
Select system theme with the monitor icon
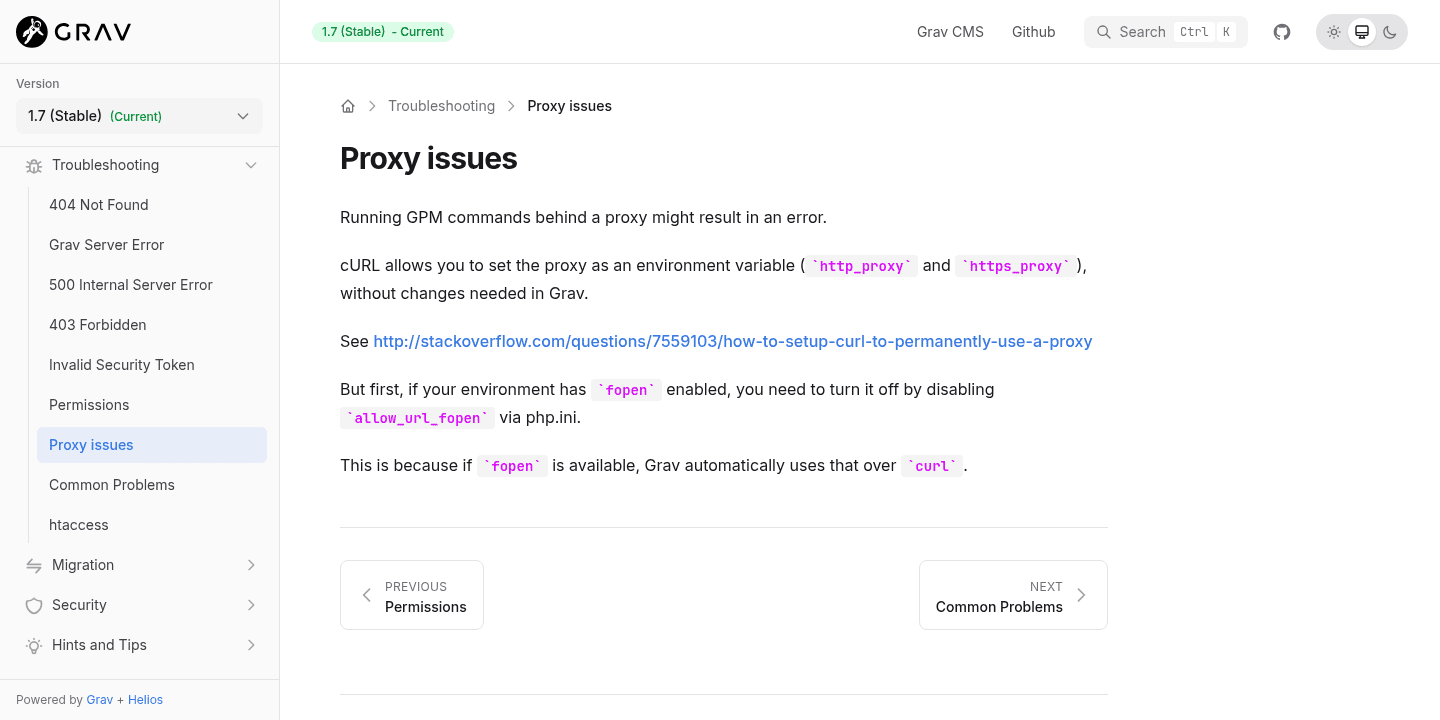(1362, 31)
